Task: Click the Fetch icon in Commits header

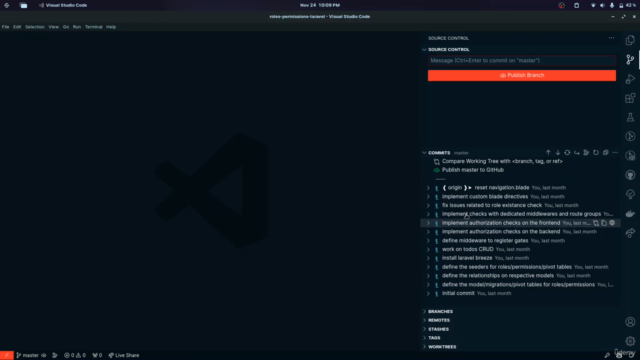Action: coord(567,153)
